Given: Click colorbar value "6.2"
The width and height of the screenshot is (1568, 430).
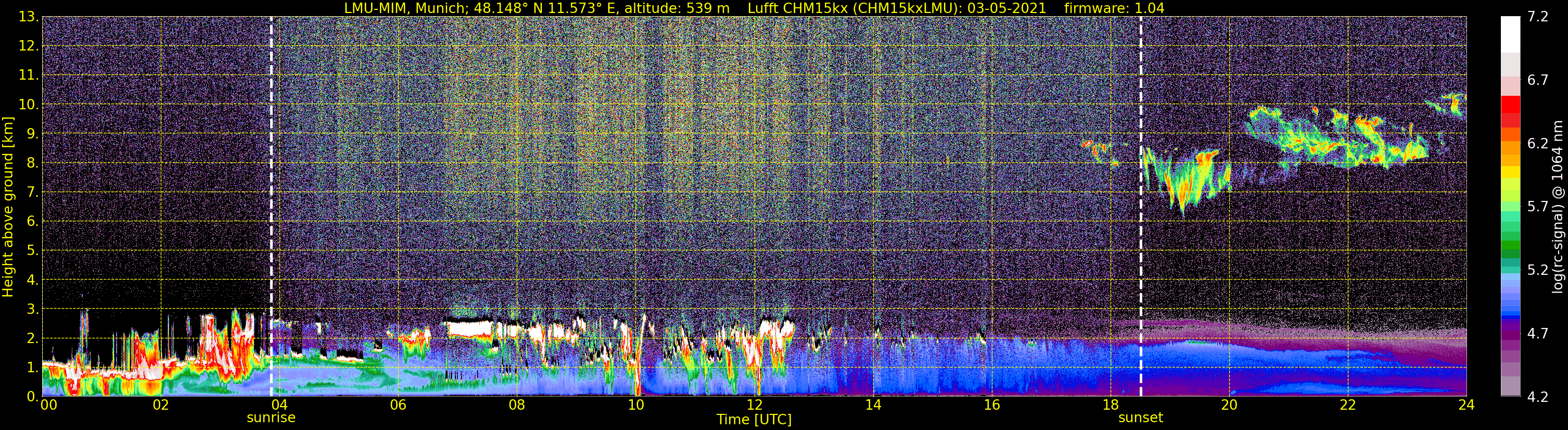Looking at the screenshot, I should click(1538, 144).
